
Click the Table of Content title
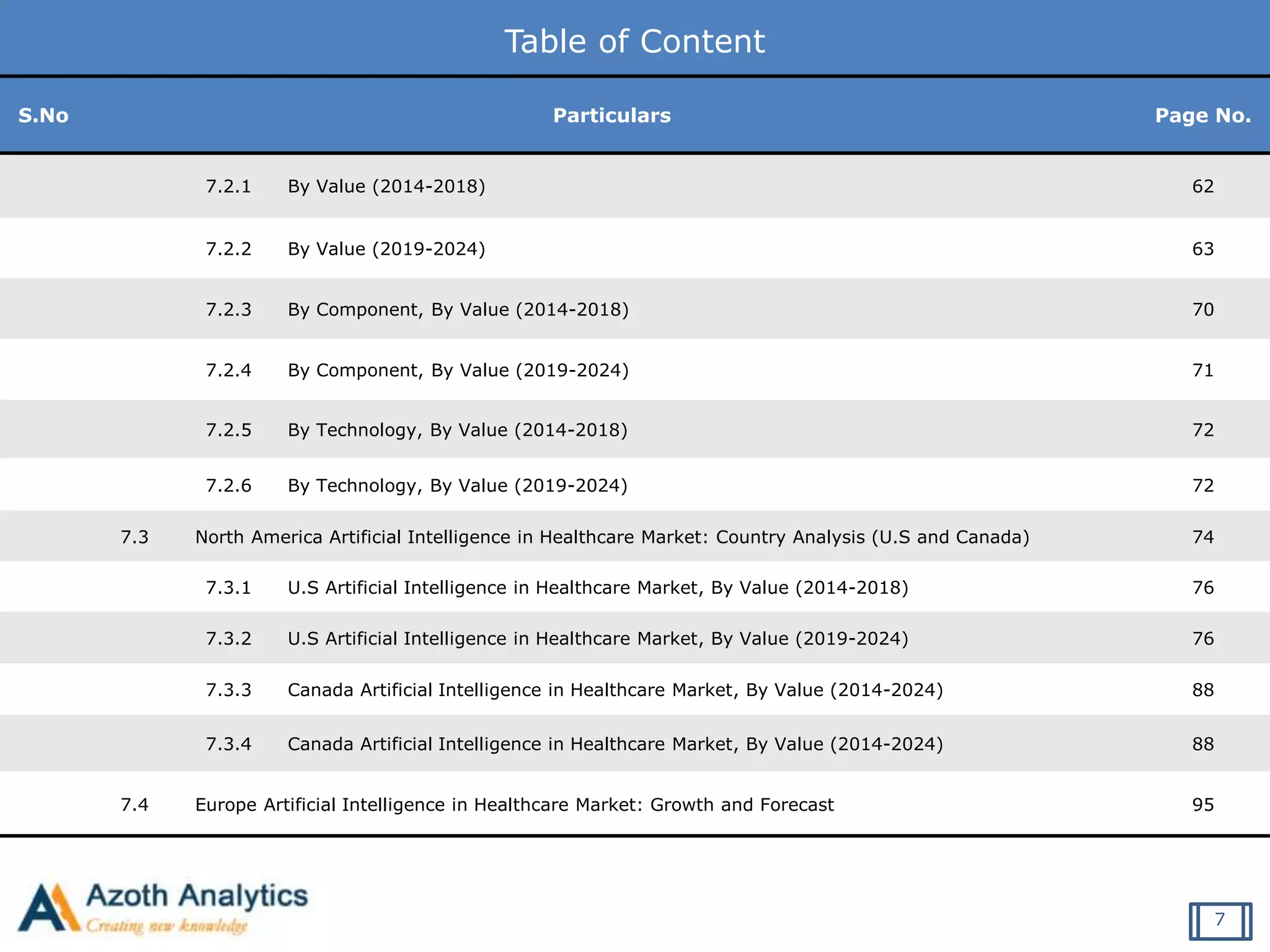point(634,42)
